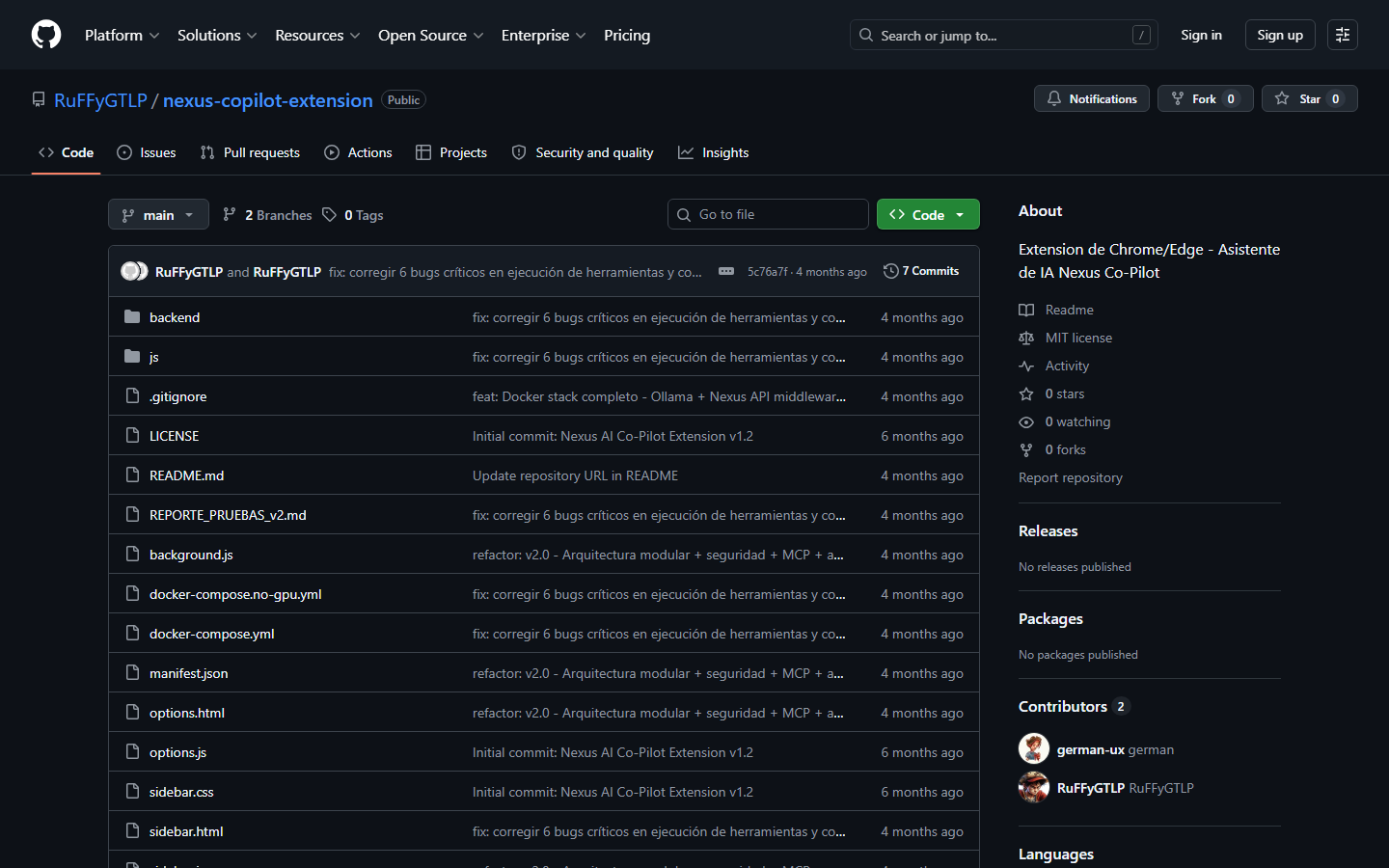The height and width of the screenshot is (868, 1389).
Task: Click the manifest.json file icon
Action: [132, 673]
